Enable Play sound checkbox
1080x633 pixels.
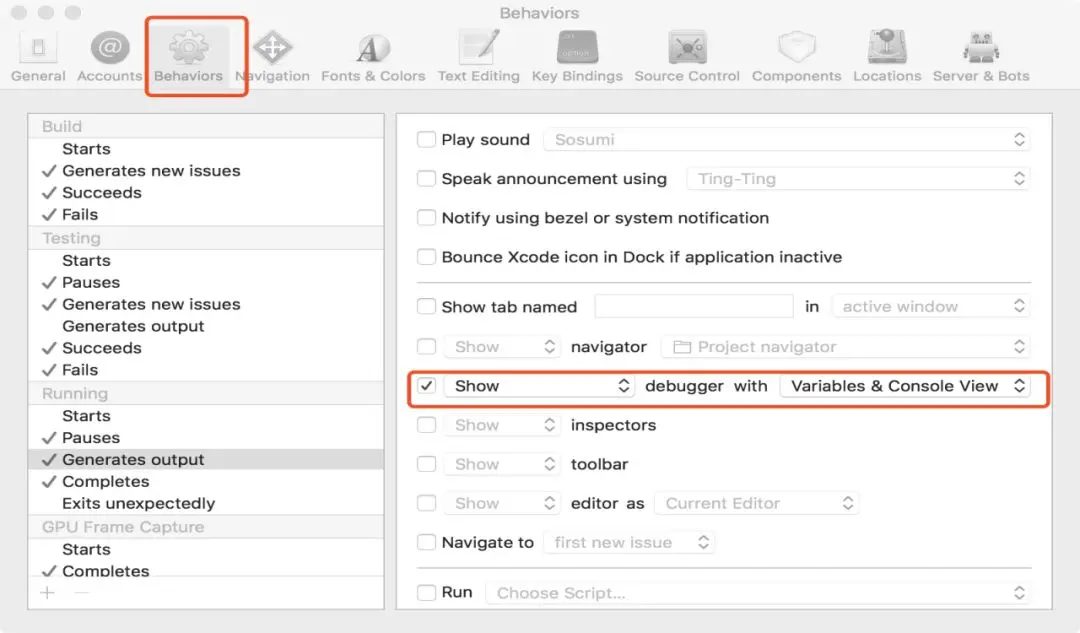coord(426,139)
